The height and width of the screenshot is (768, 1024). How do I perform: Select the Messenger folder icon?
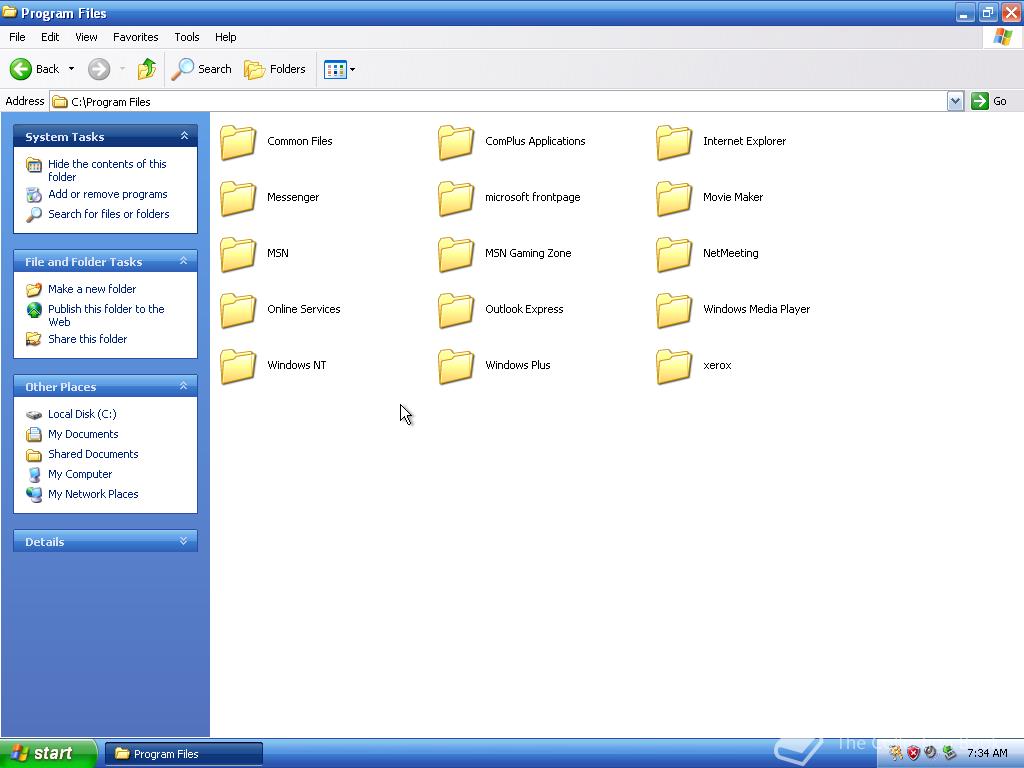pos(238,198)
